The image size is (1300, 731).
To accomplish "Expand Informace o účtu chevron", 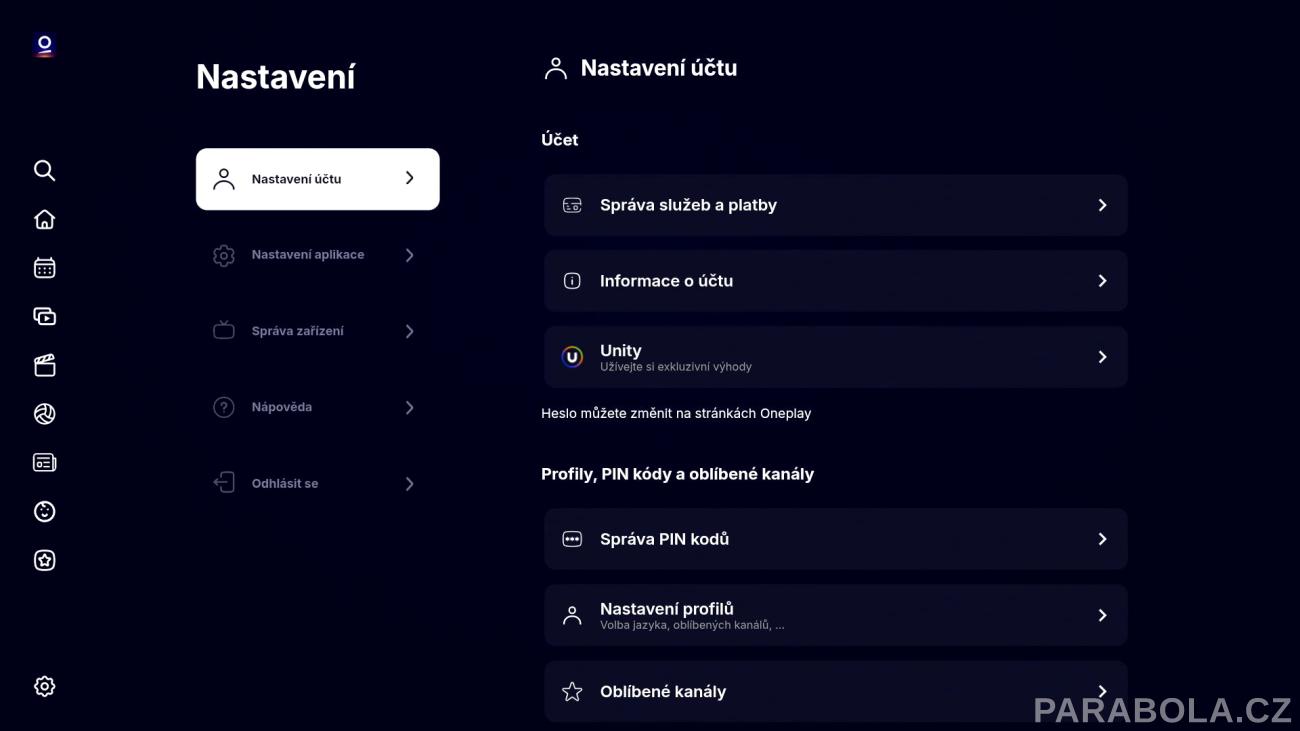I will click(1102, 281).
